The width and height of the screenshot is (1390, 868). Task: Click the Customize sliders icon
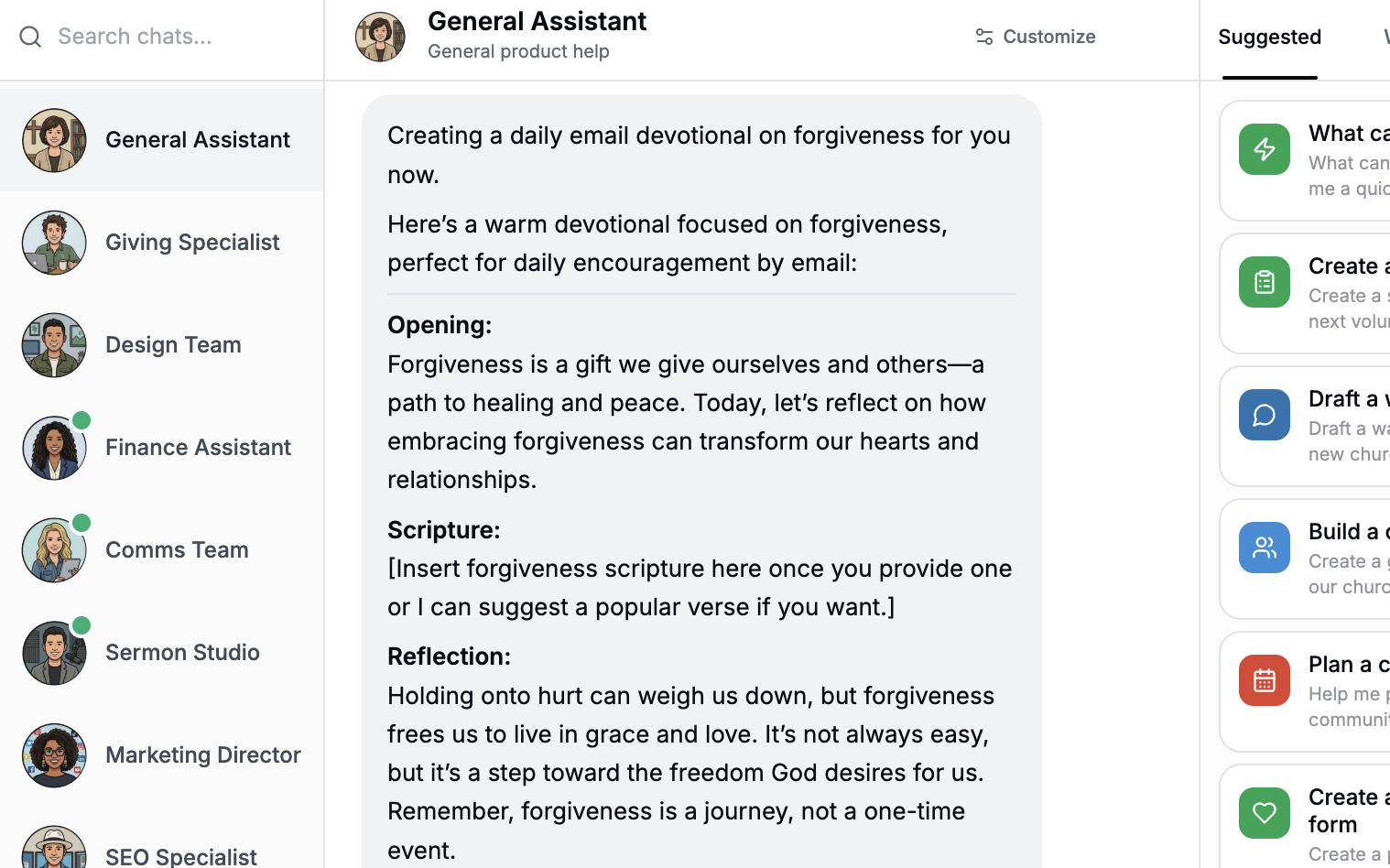point(984,37)
